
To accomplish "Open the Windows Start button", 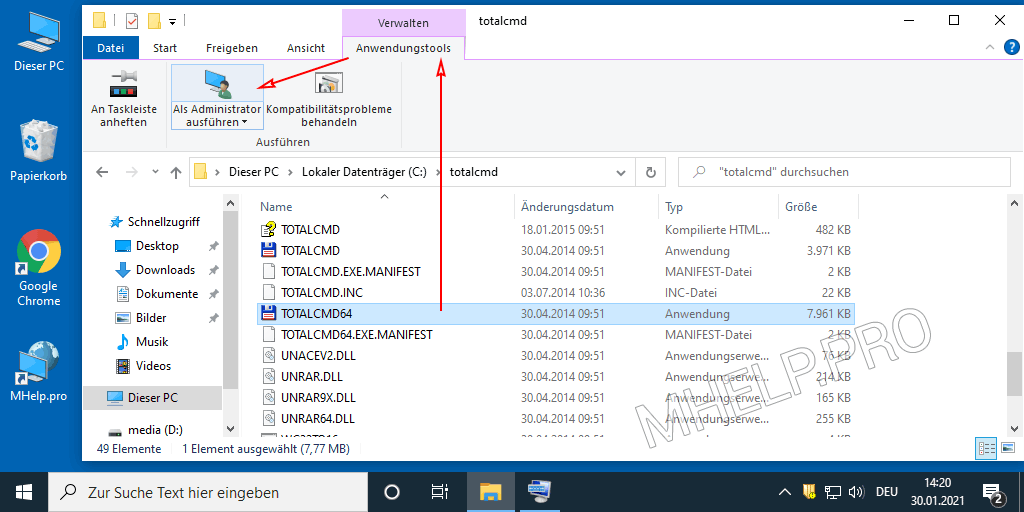I will click(x=24, y=492).
